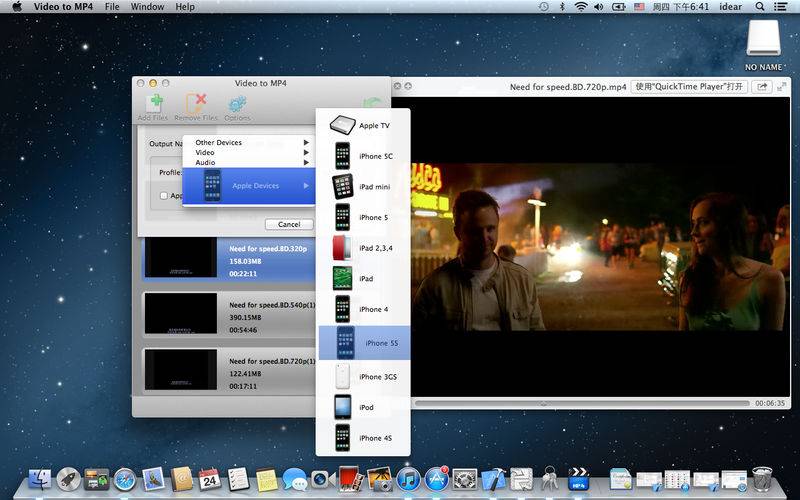Open the Apple menu

[16, 7]
